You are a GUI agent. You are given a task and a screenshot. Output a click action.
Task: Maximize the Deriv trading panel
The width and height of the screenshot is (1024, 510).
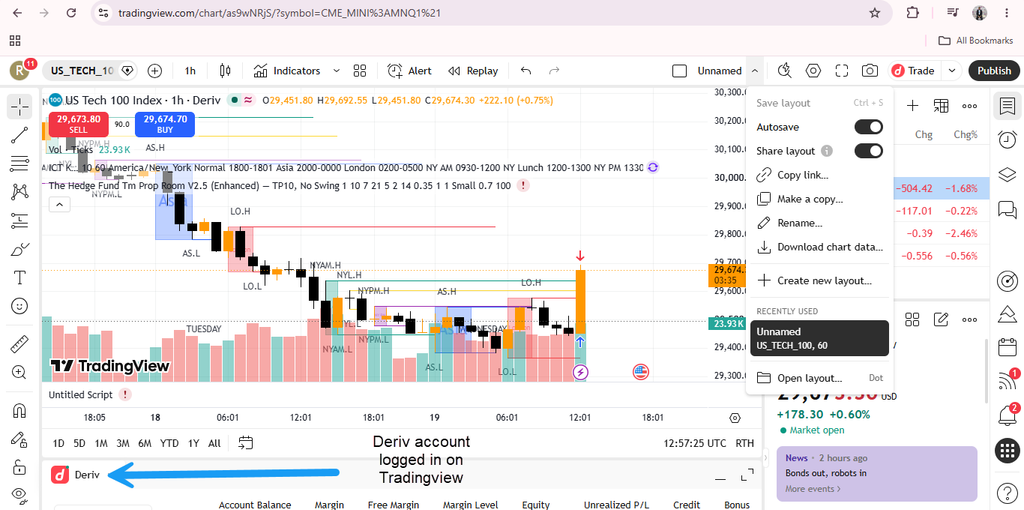(x=747, y=476)
